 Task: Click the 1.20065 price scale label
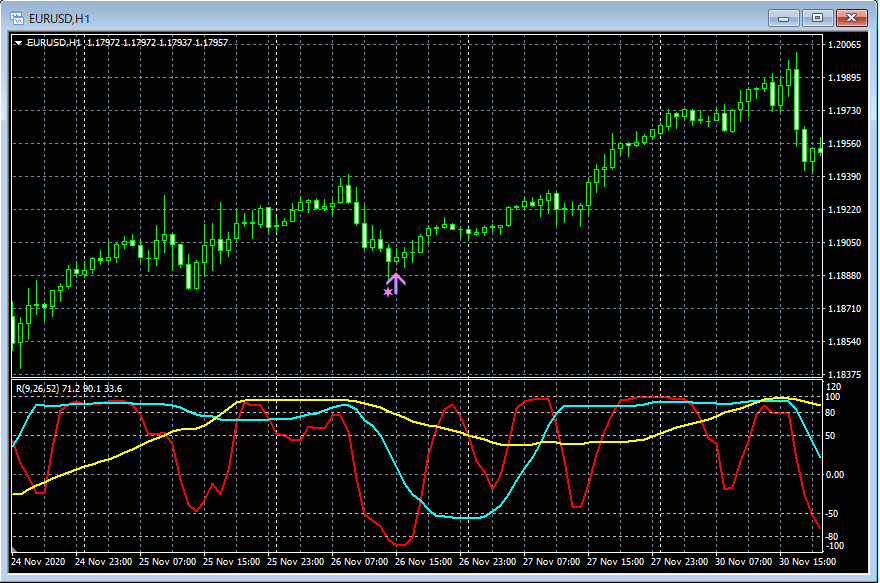tap(845, 45)
